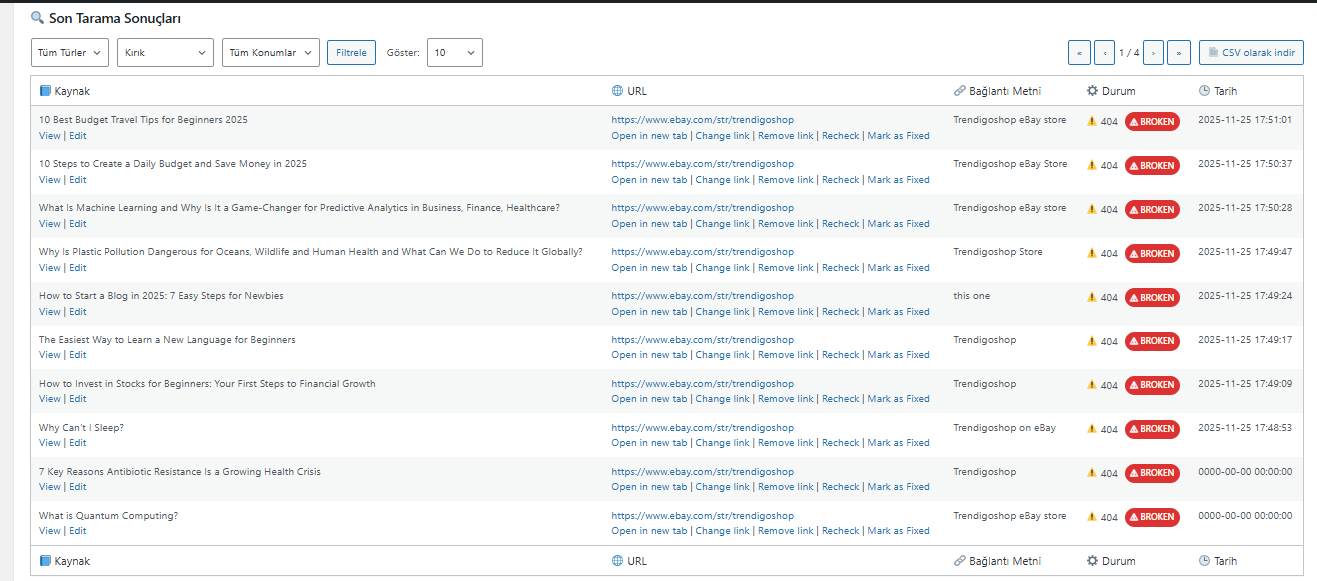
Task: Click the BROKEN badge on the Quantum Computing row
Action: coord(1152,517)
